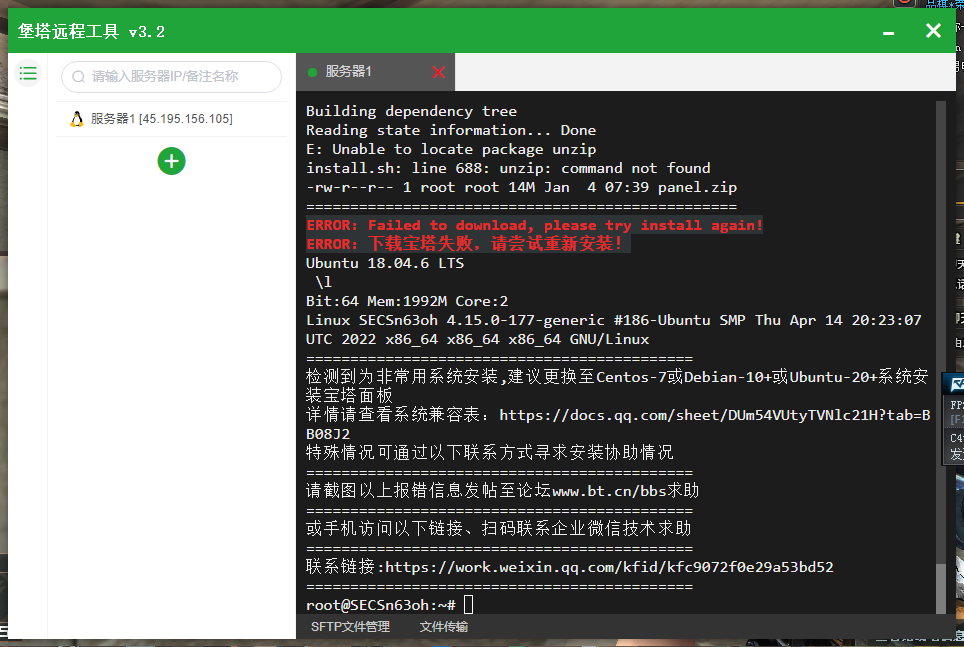Focus the server IP search field

coord(172,77)
